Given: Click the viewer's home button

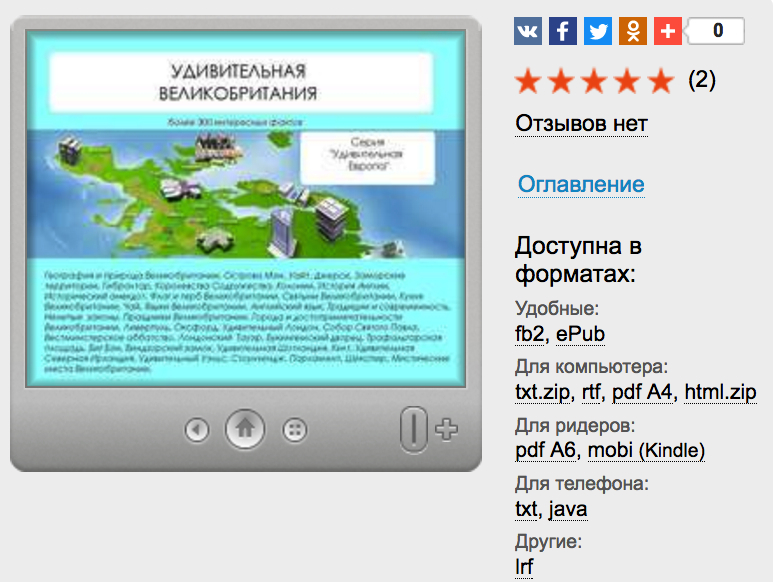Looking at the screenshot, I should point(245,429).
